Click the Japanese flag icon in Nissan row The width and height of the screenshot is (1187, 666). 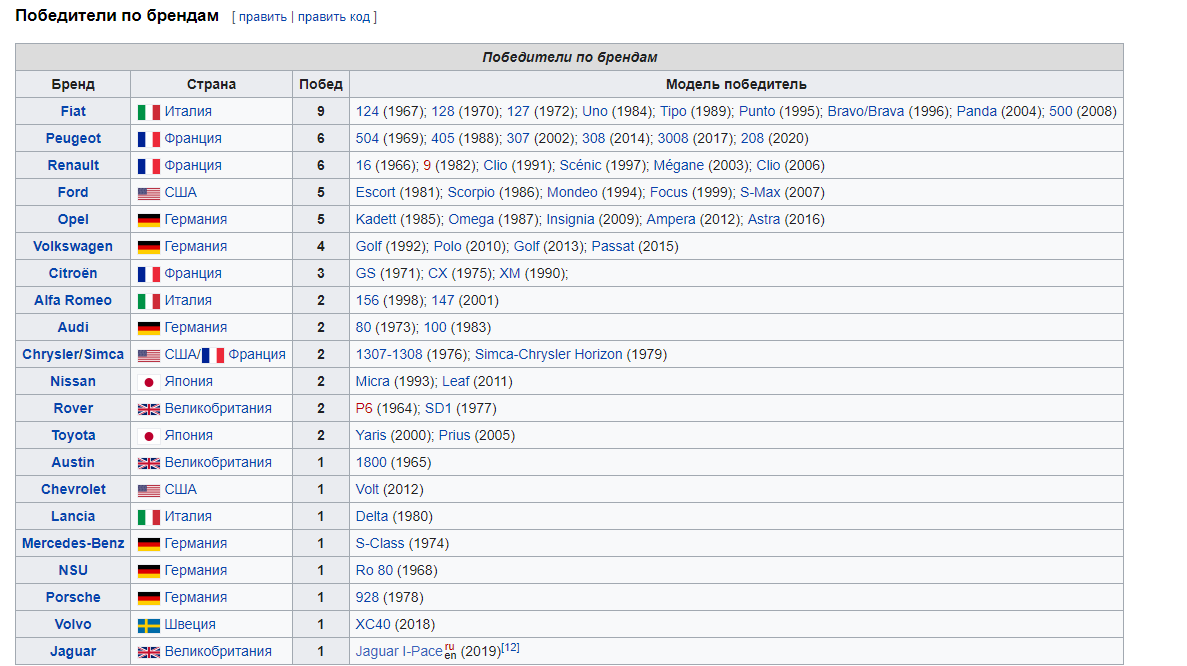click(x=148, y=382)
